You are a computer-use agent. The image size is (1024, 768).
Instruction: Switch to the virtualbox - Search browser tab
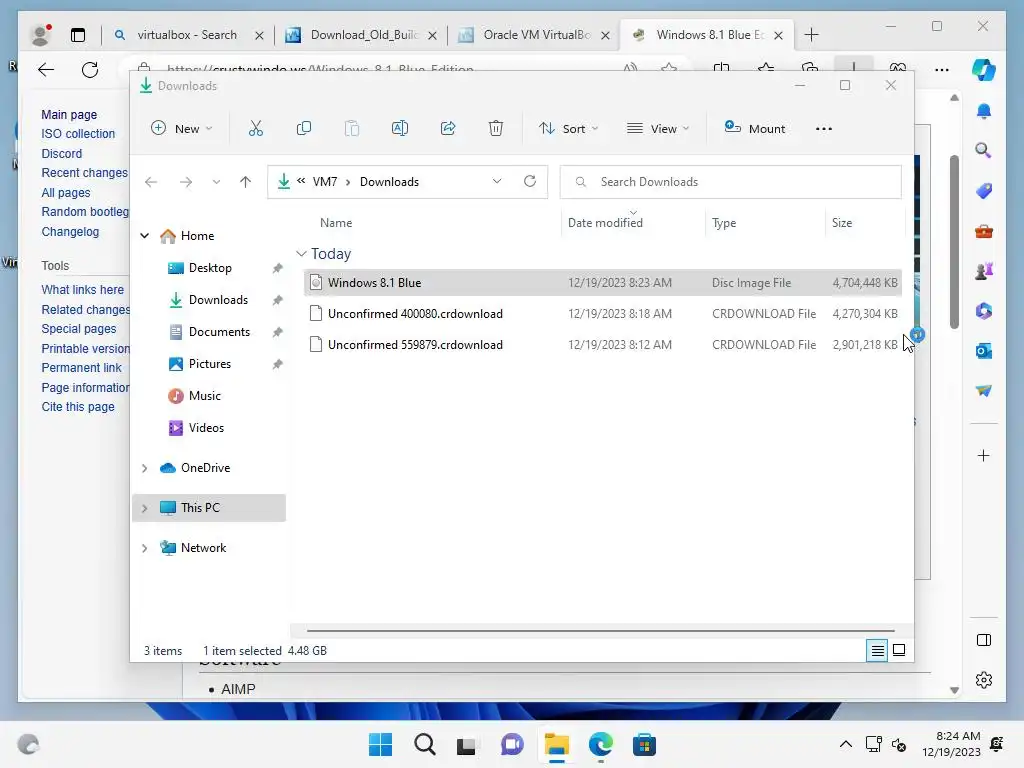pyautogui.click(x=187, y=35)
